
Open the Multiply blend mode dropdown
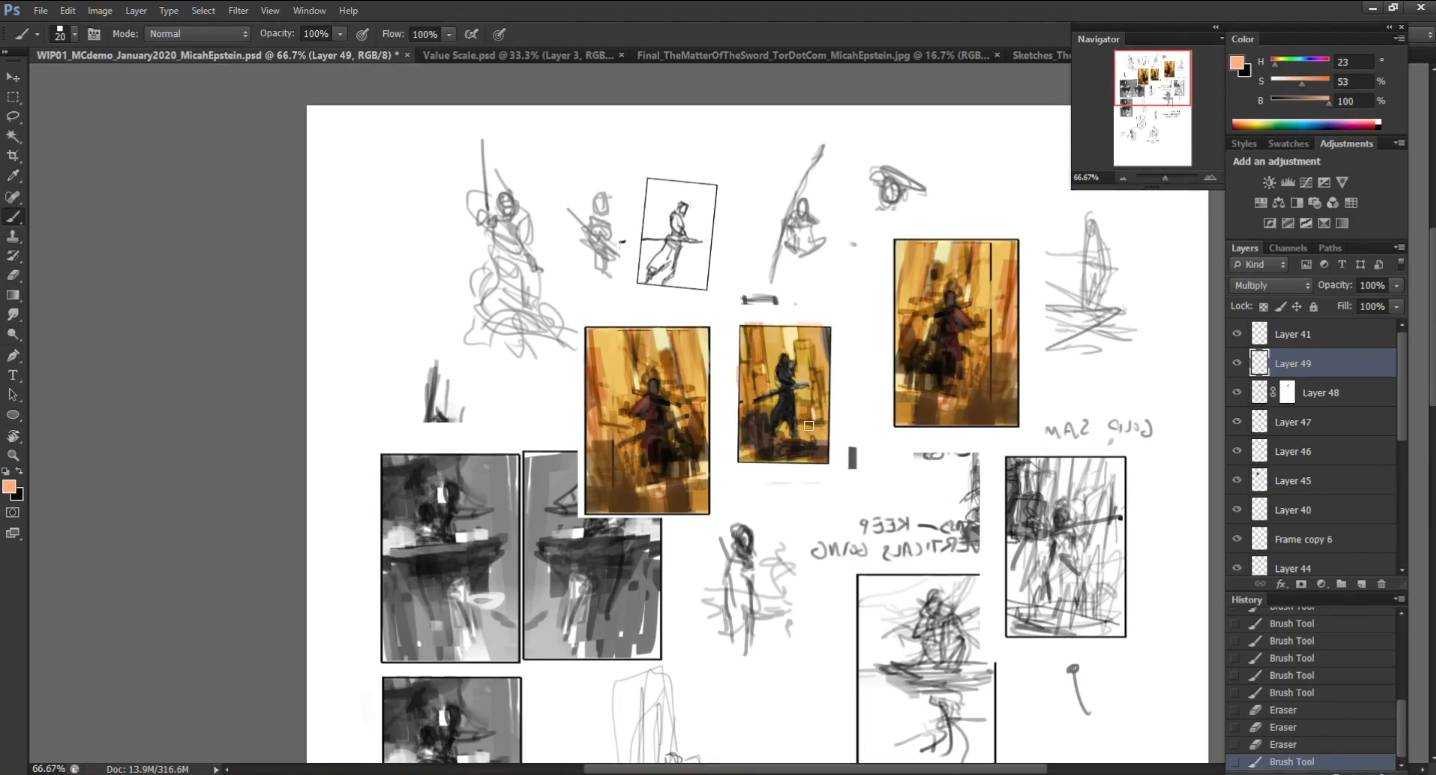pos(1270,286)
